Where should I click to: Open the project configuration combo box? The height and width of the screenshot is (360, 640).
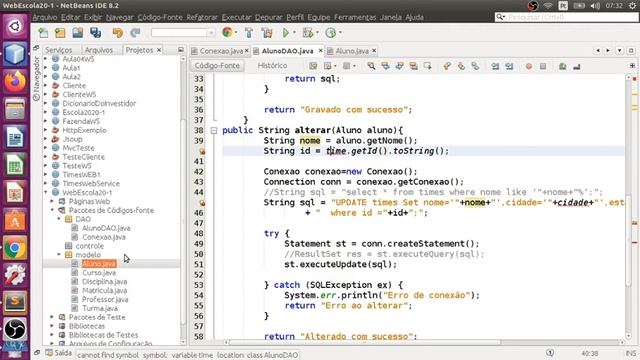tap(183, 33)
